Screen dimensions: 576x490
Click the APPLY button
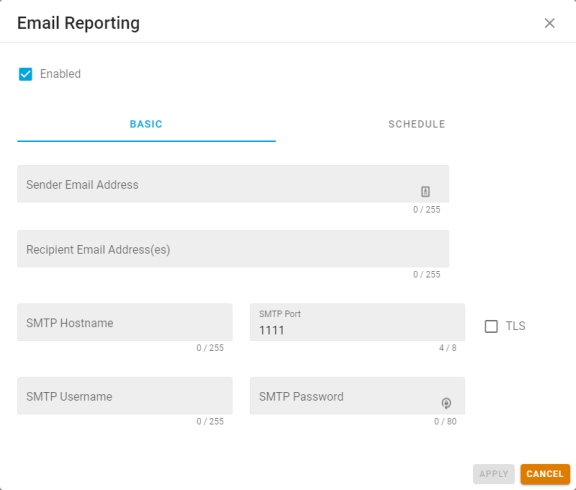point(493,474)
